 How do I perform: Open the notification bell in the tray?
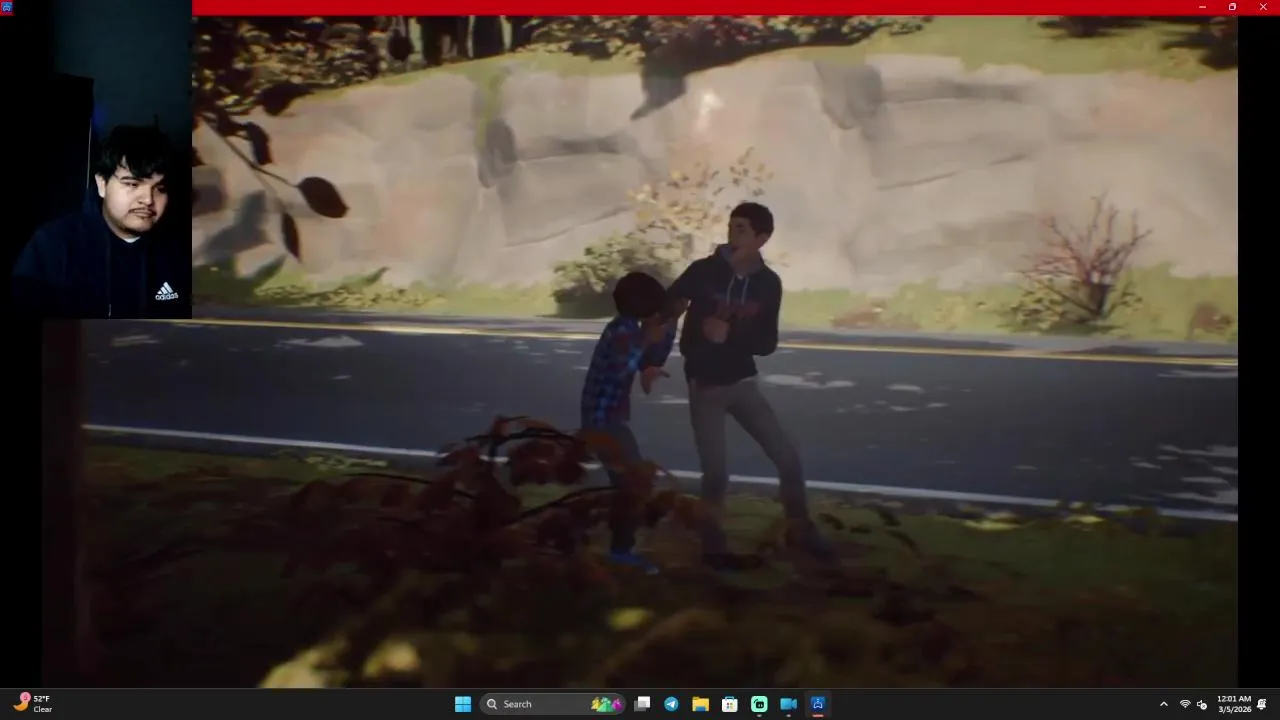tap(1263, 704)
